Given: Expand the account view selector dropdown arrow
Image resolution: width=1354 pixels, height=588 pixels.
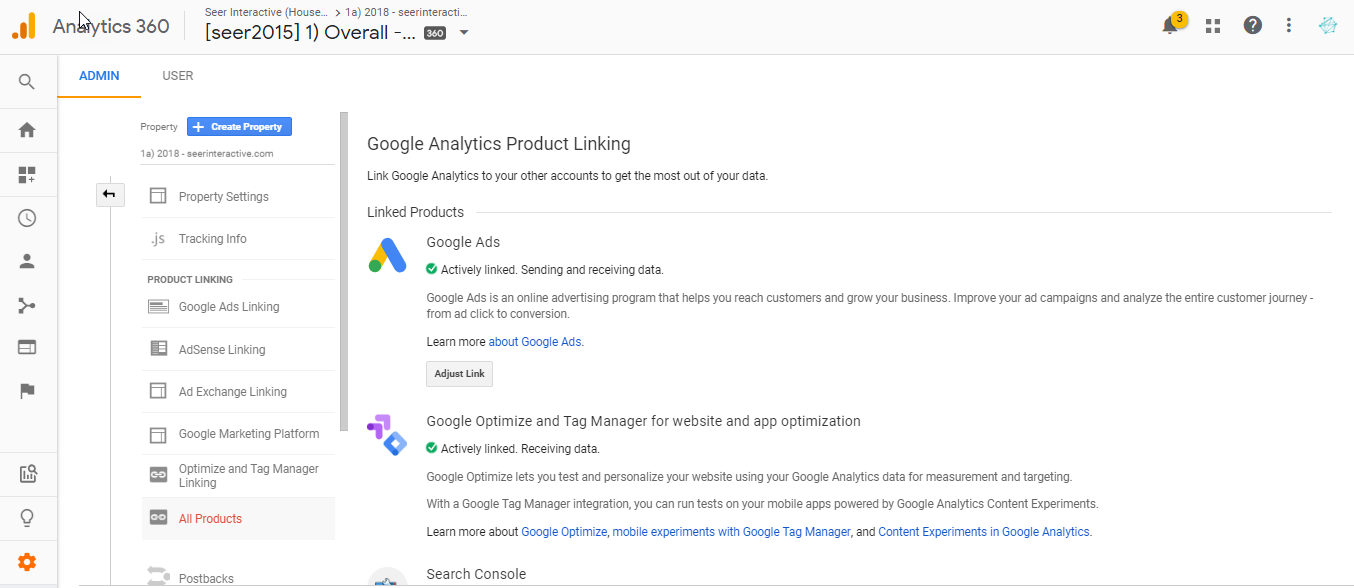Looking at the screenshot, I should point(464,32).
